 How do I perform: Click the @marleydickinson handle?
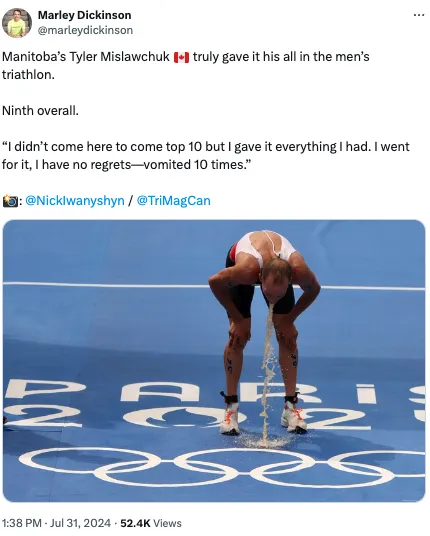click(x=85, y=30)
